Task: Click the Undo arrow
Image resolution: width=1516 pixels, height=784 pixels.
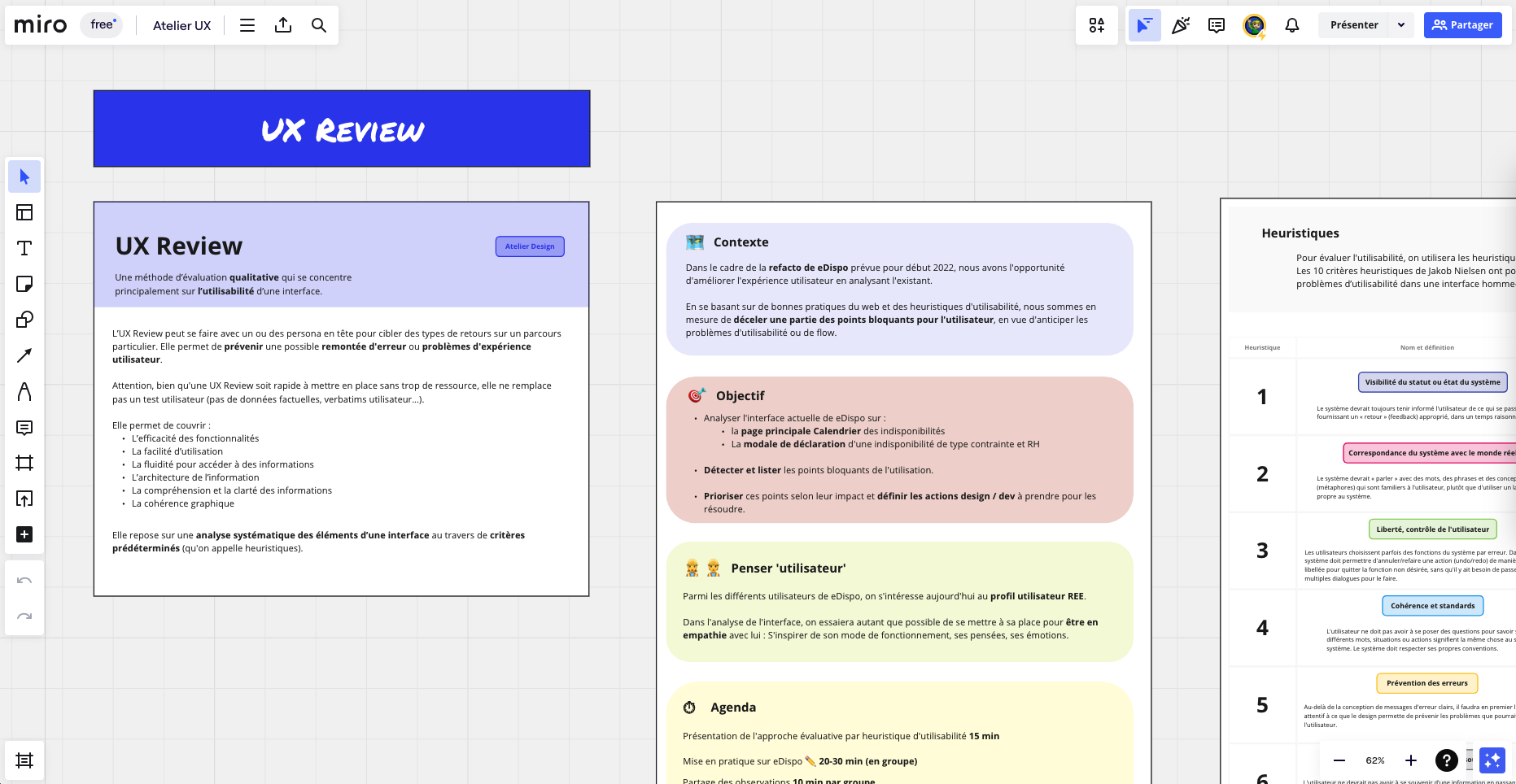Action: 24,581
